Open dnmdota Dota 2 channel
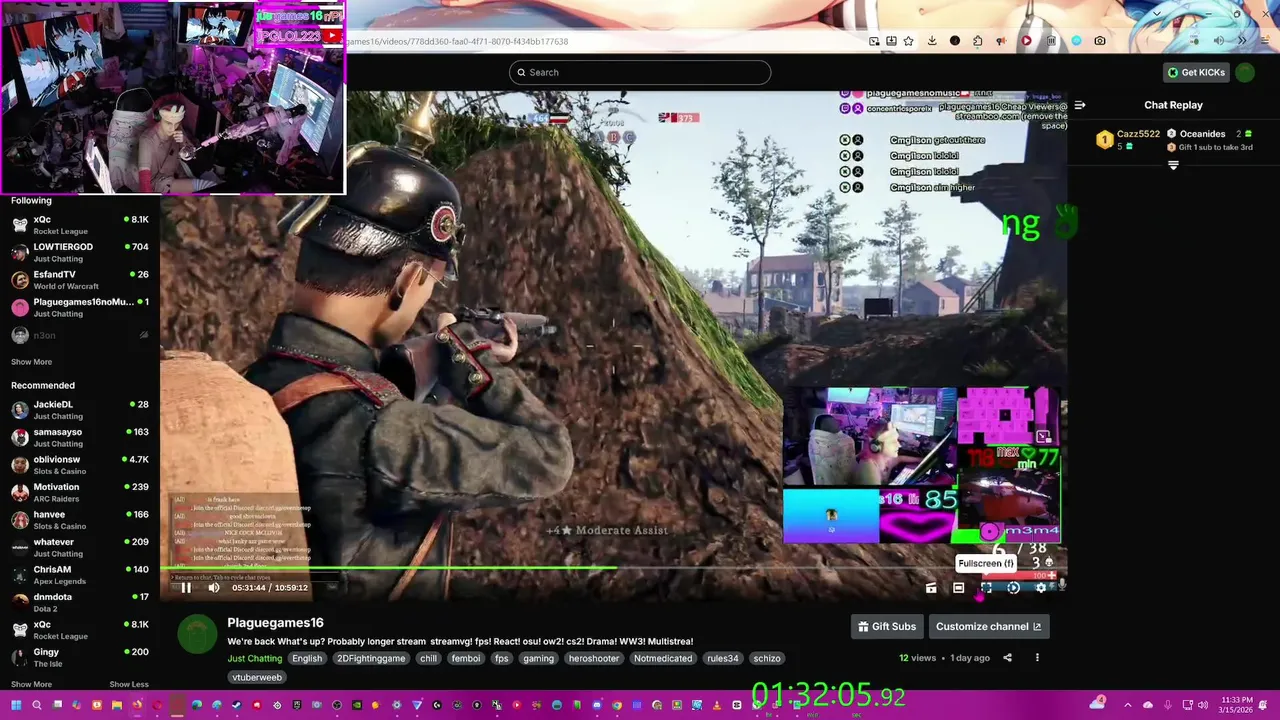The image size is (1280, 720). [80, 602]
